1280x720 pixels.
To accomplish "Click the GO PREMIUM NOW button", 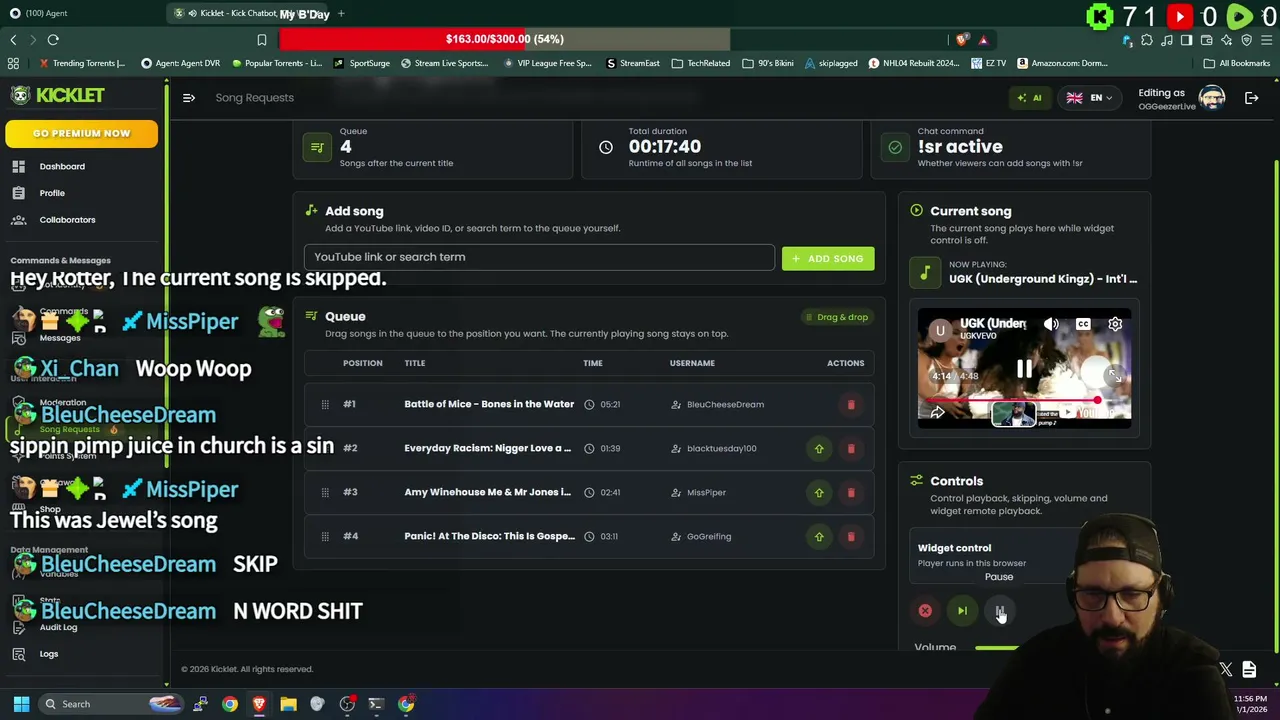I will coord(81,133).
